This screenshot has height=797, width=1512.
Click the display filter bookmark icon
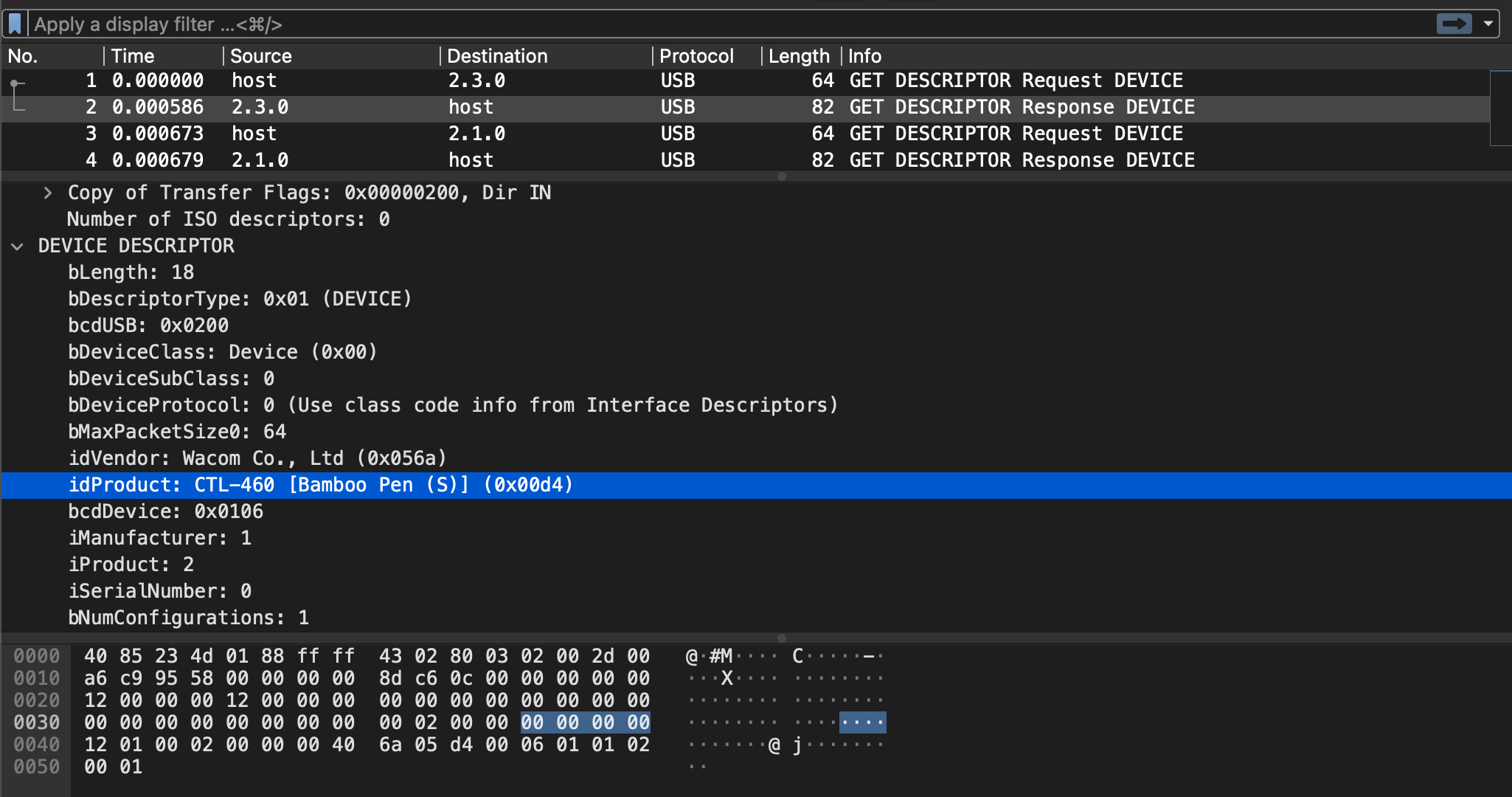[x=15, y=24]
